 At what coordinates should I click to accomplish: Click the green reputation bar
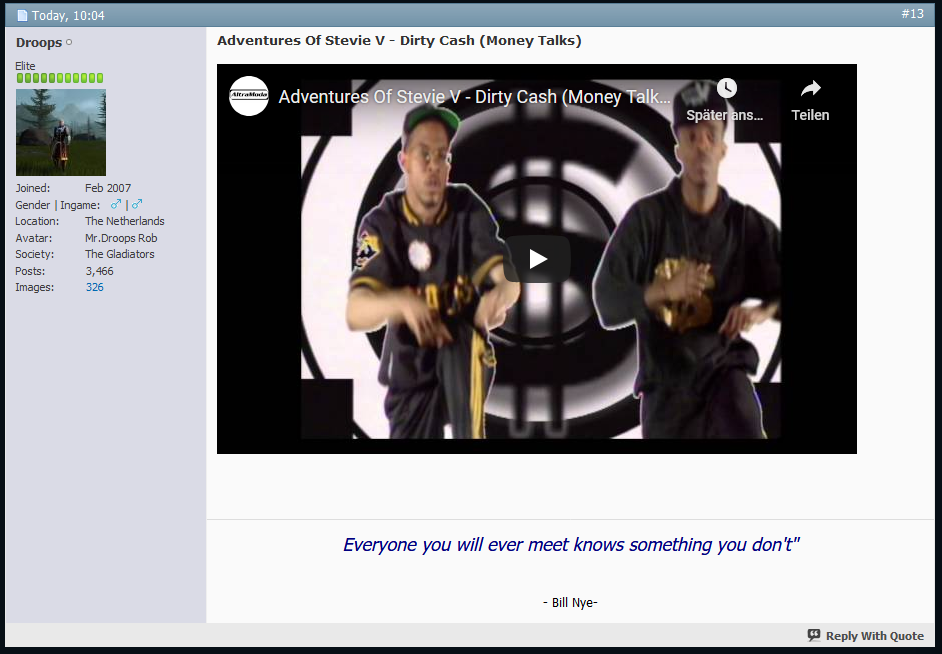[x=60, y=78]
